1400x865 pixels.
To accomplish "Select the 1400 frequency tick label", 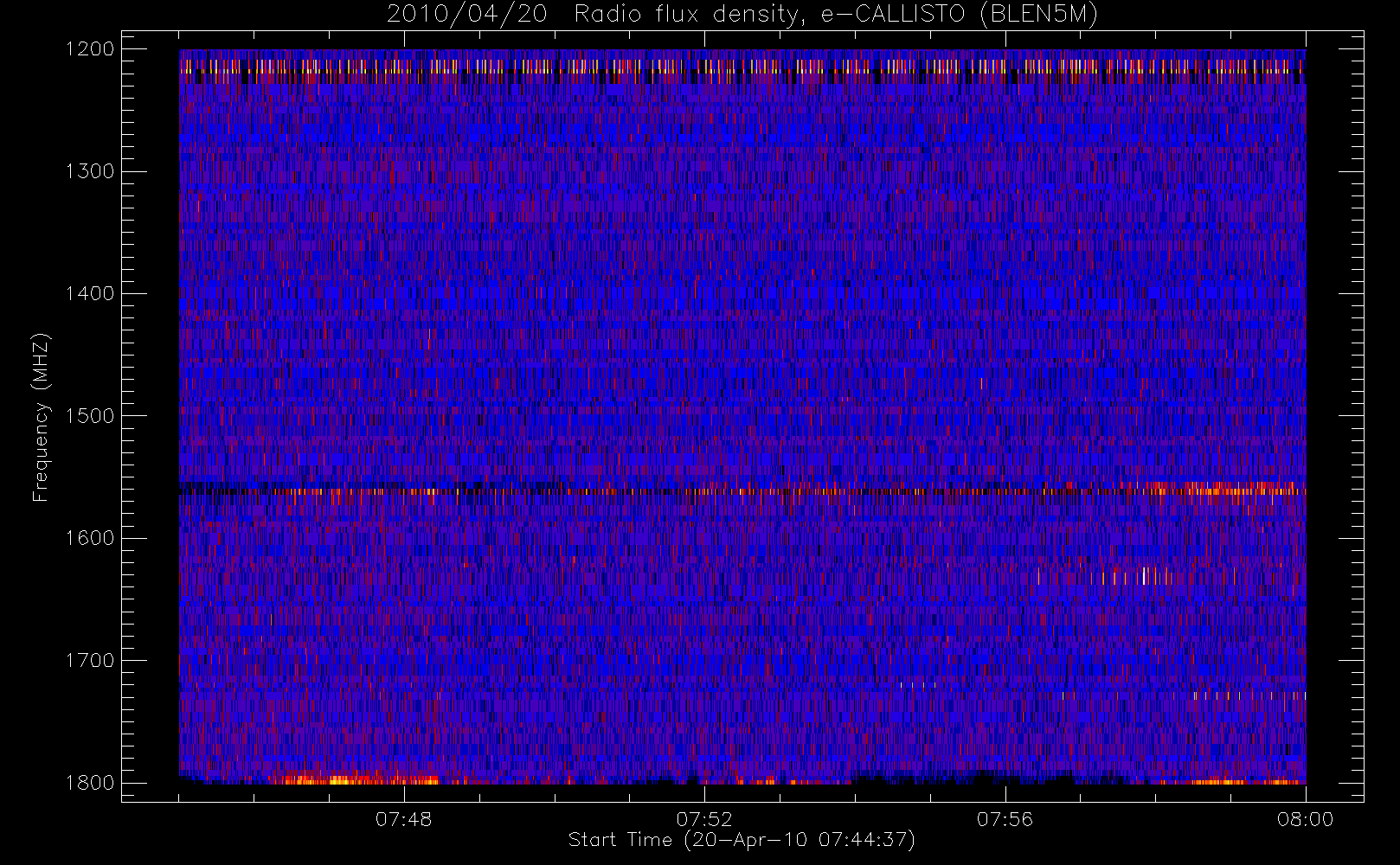I will [x=90, y=294].
